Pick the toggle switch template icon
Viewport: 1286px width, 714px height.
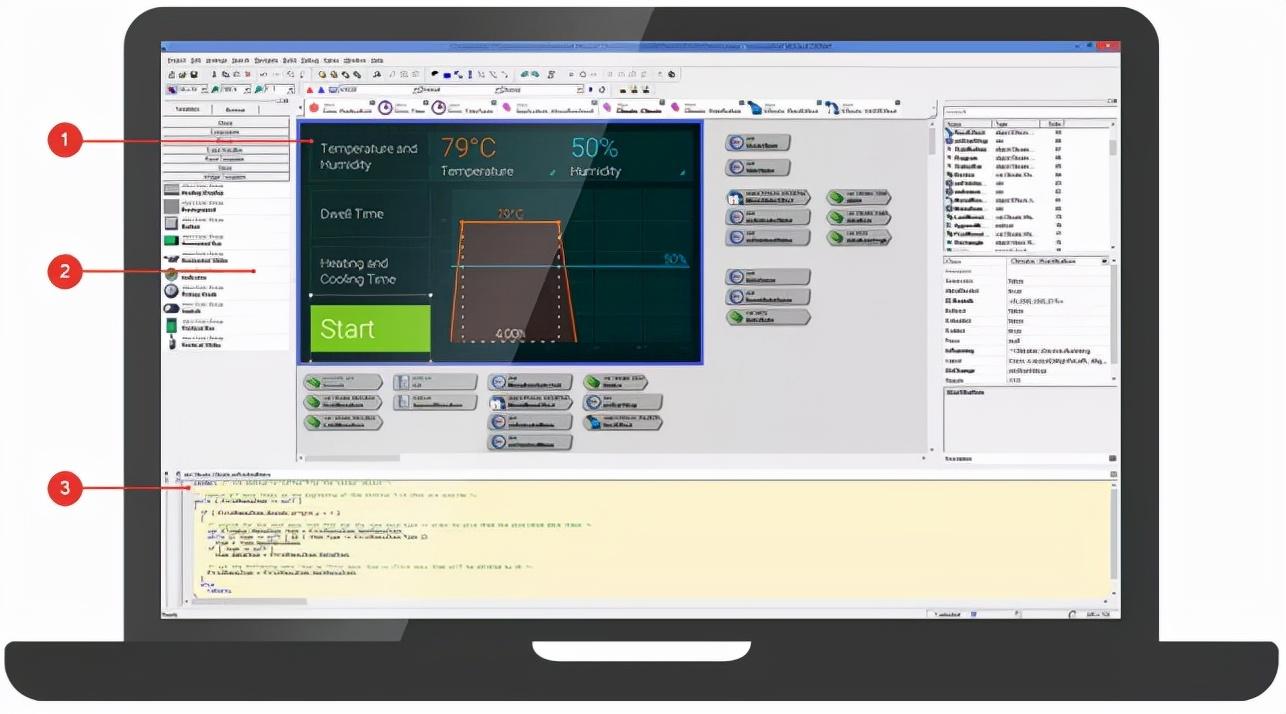coord(172,309)
